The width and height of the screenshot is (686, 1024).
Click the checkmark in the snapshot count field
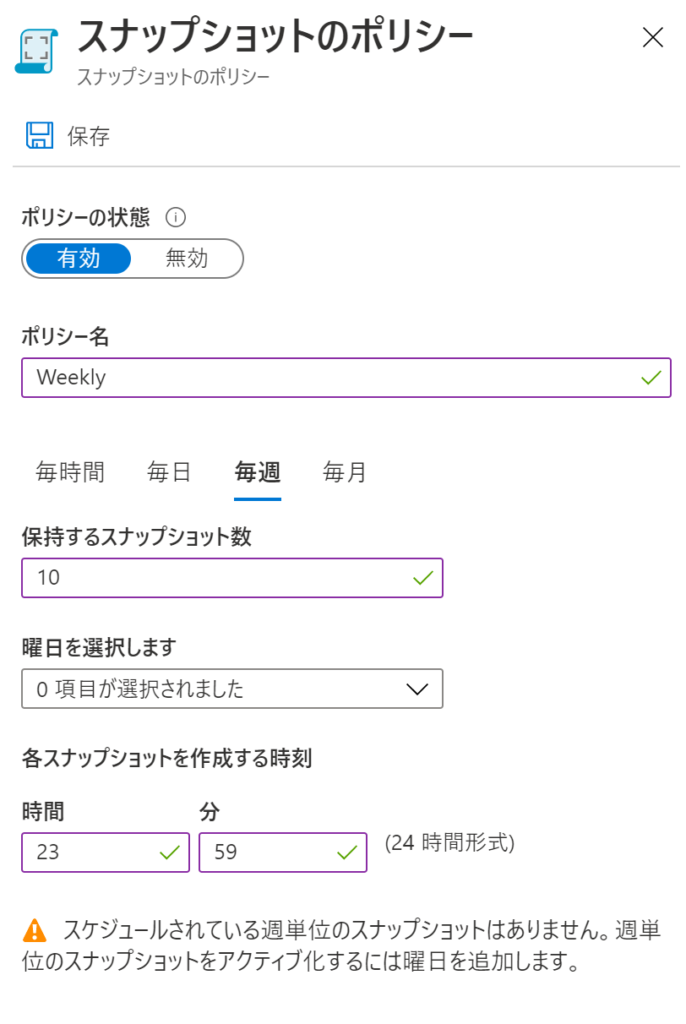(x=423, y=577)
